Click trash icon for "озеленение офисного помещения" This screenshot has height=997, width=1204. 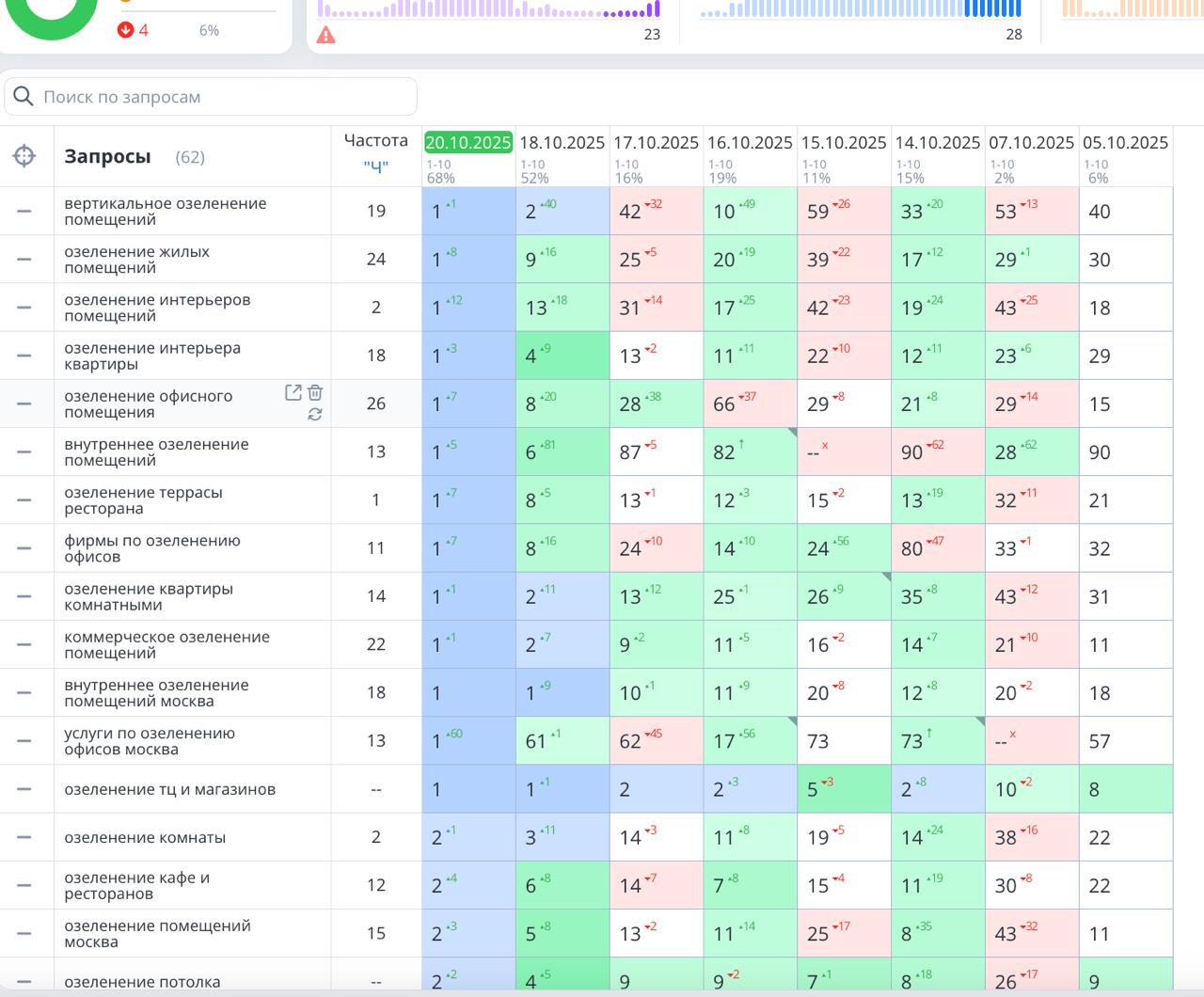(315, 393)
